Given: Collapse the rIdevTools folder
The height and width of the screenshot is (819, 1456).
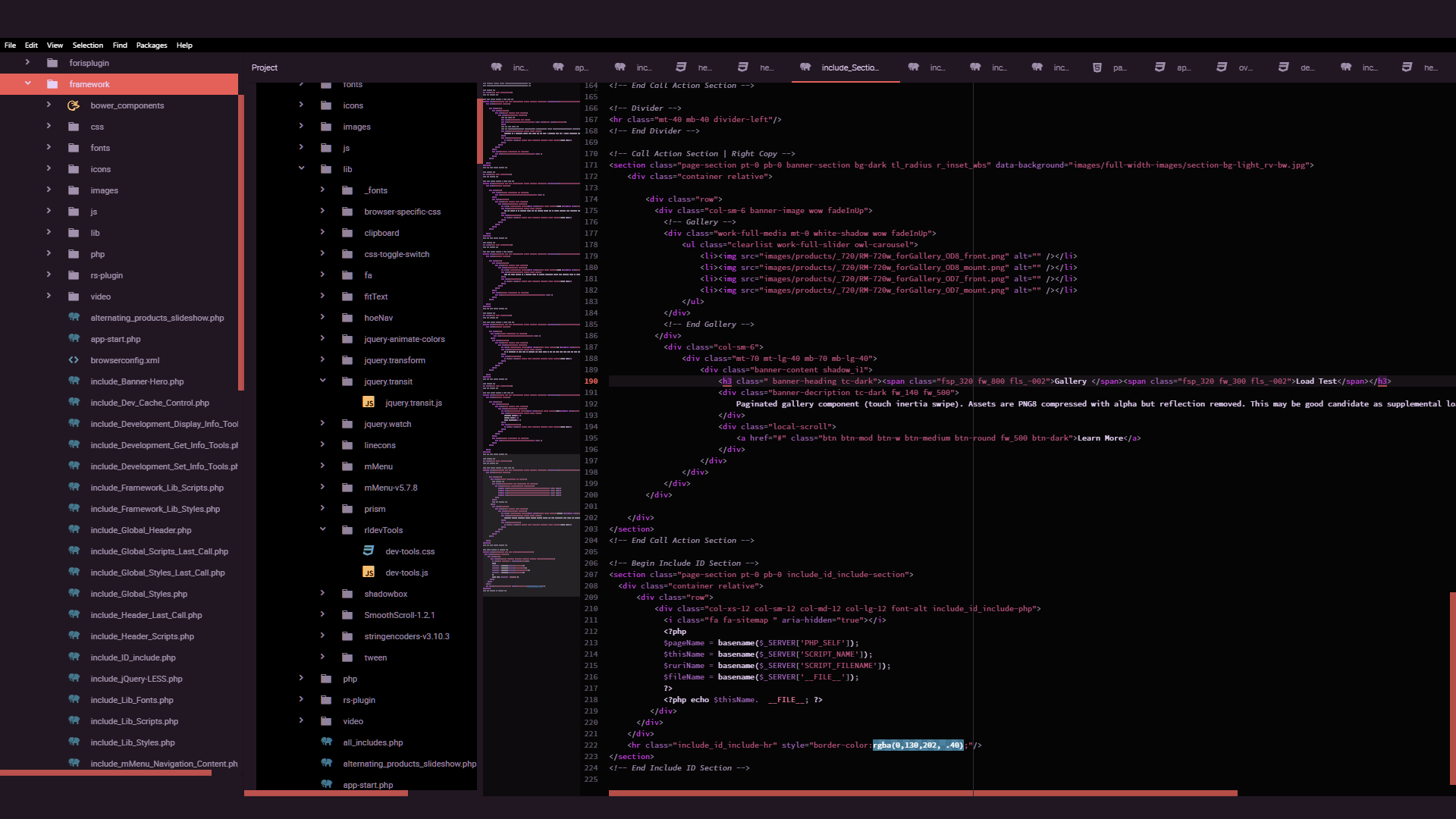Looking at the screenshot, I should click(322, 530).
